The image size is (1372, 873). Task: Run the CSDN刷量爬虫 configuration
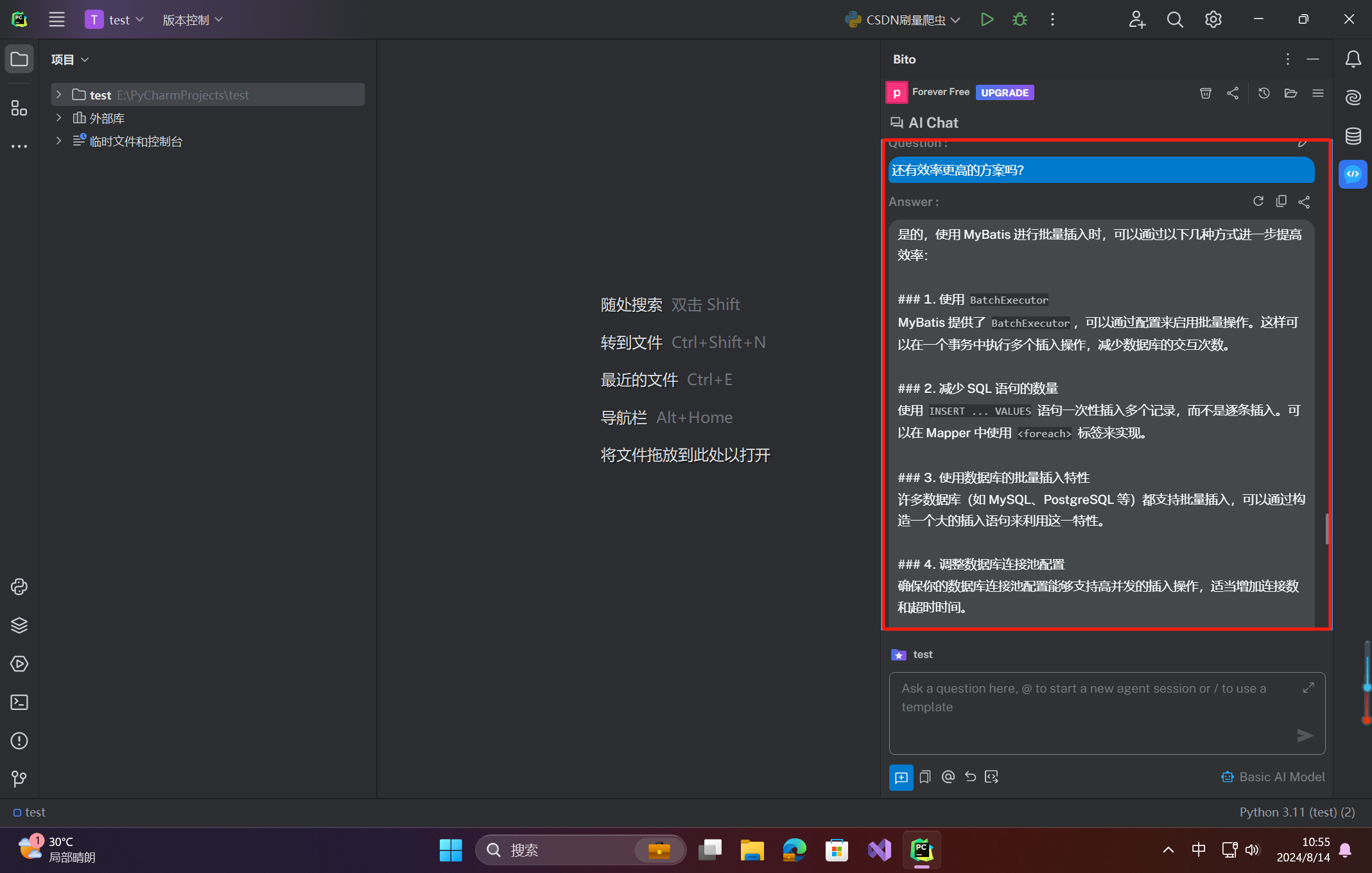(x=987, y=19)
